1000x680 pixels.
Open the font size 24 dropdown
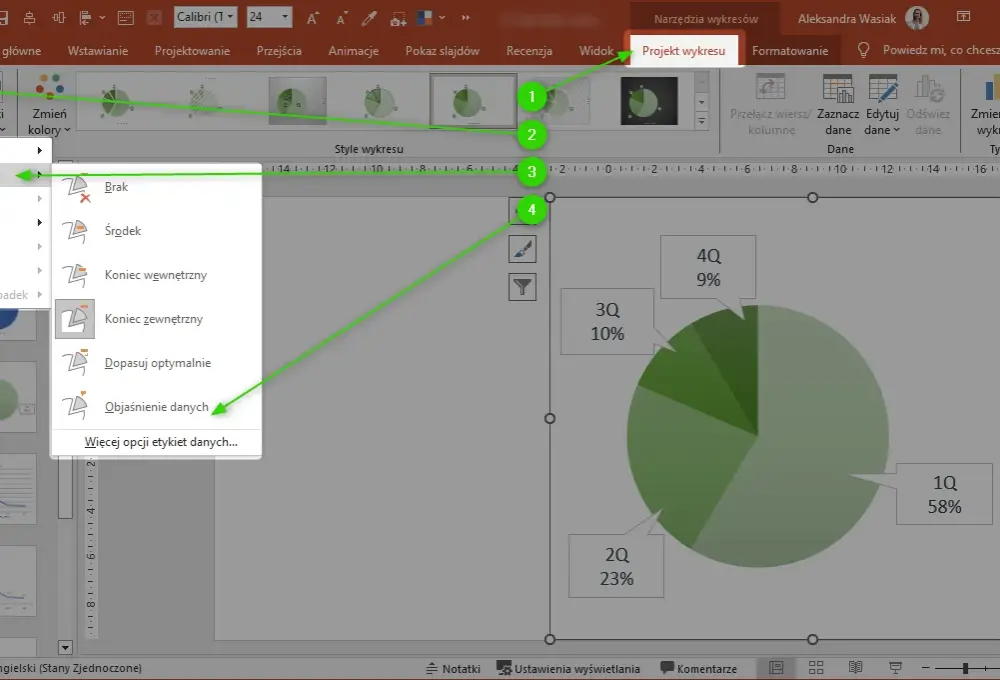[285, 17]
